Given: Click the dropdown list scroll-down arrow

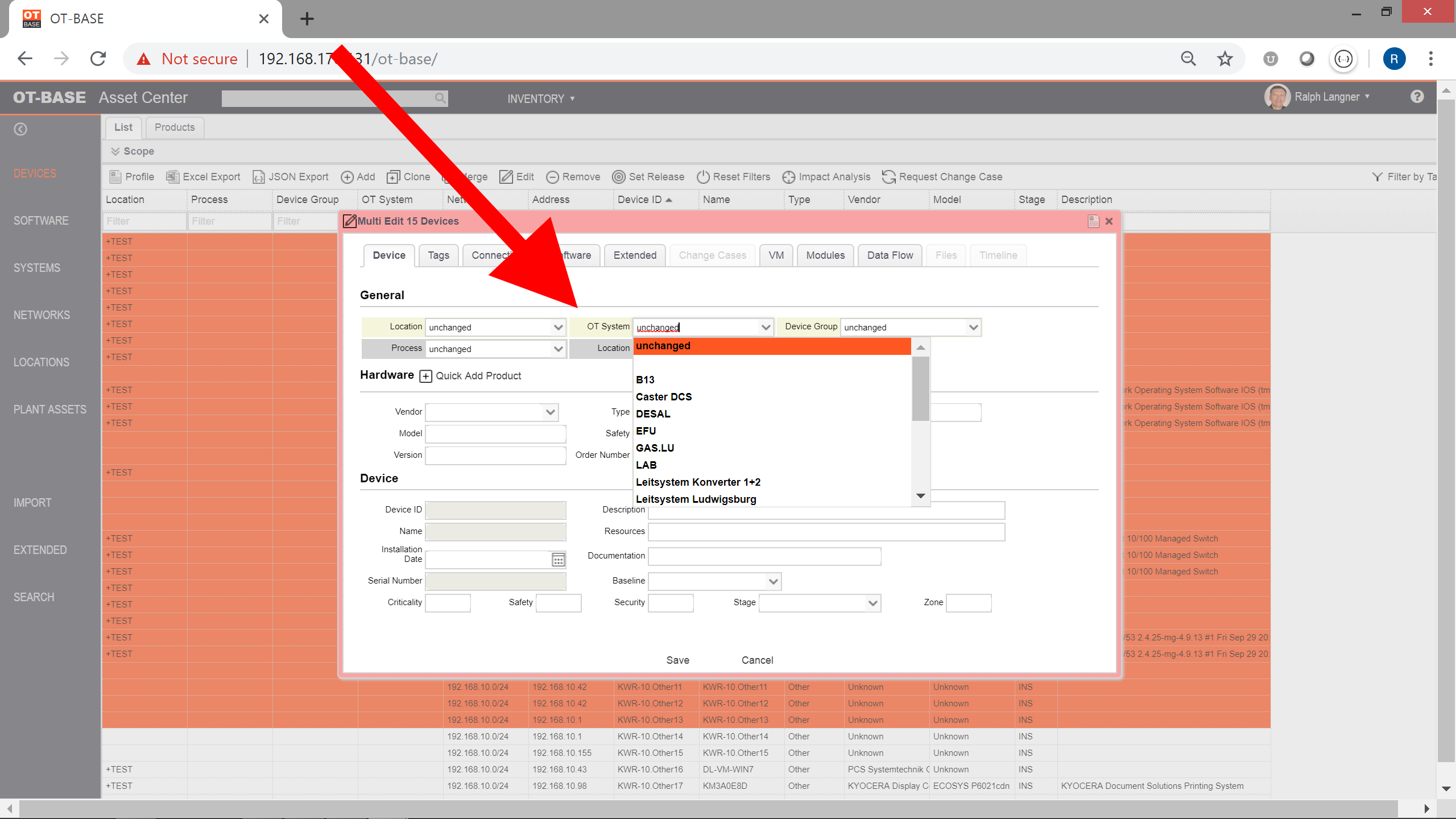Looking at the screenshot, I should [x=920, y=496].
